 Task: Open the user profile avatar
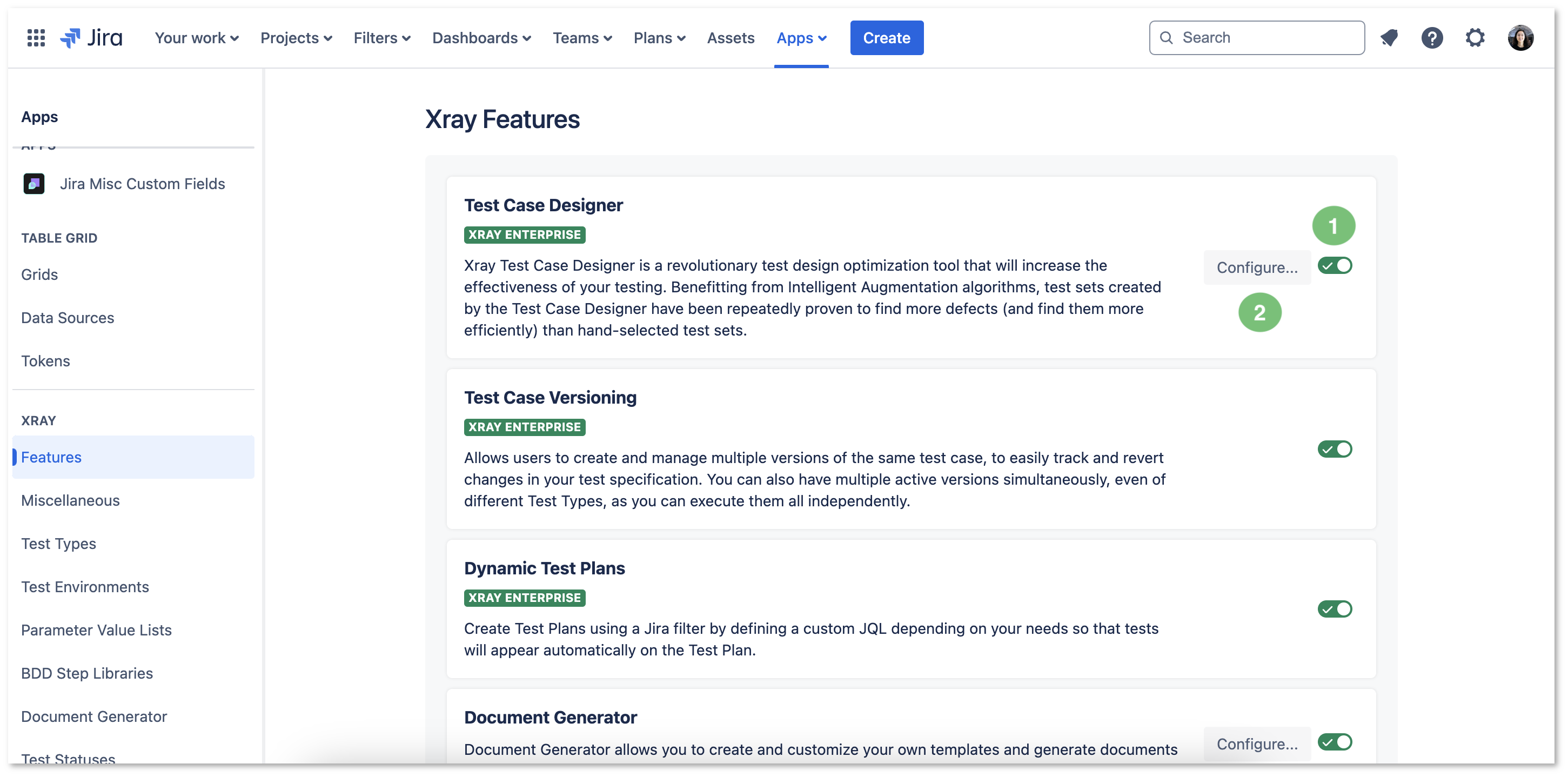pyautogui.click(x=1520, y=38)
